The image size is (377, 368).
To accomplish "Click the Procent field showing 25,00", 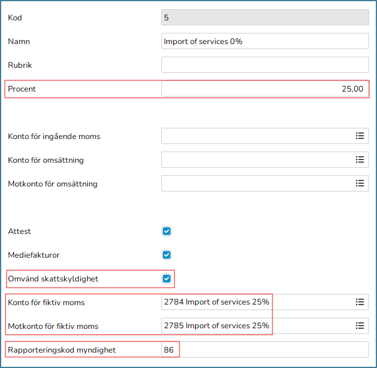I will [265, 89].
